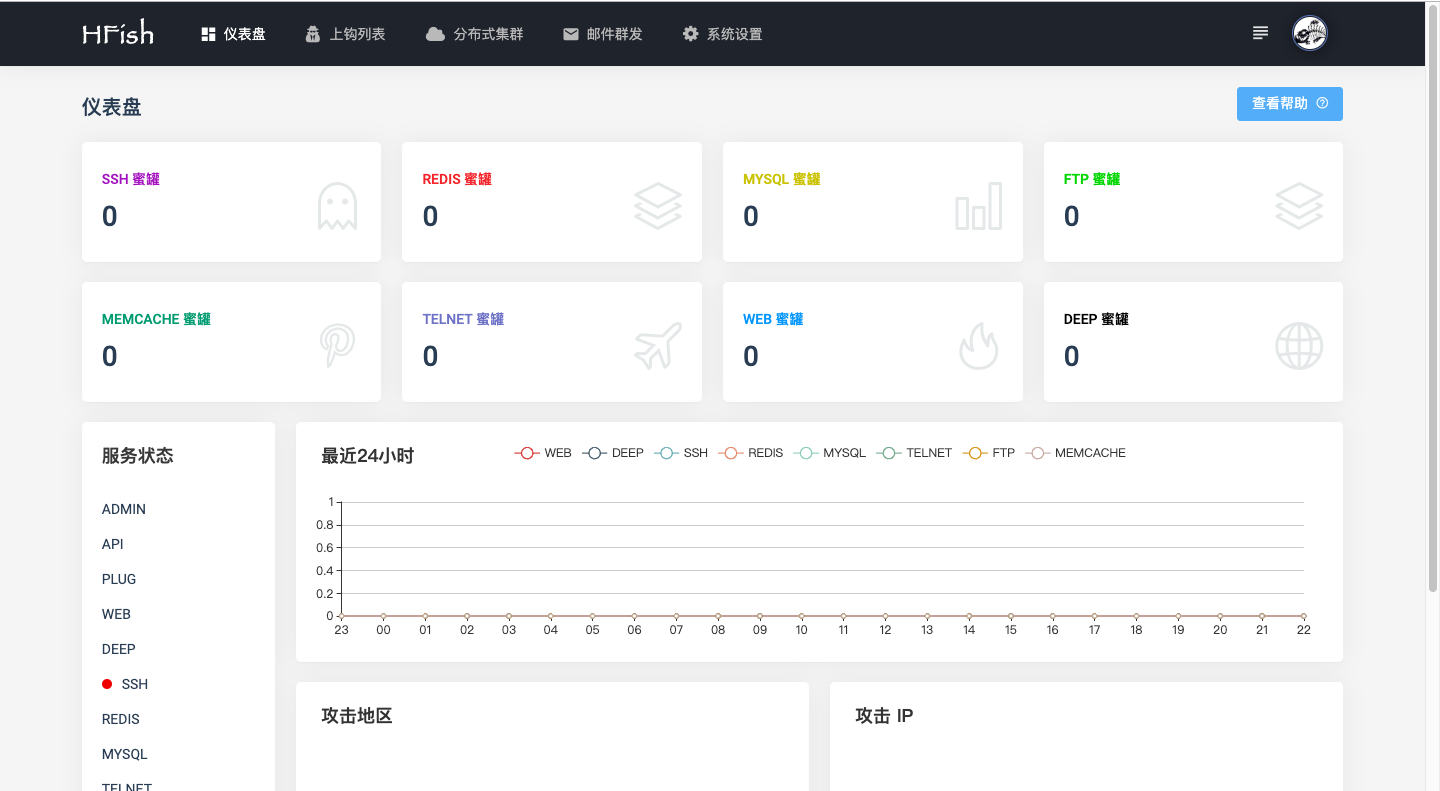
Task: Open the 上钩列表 menu item
Action: click(x=345, y=34)
